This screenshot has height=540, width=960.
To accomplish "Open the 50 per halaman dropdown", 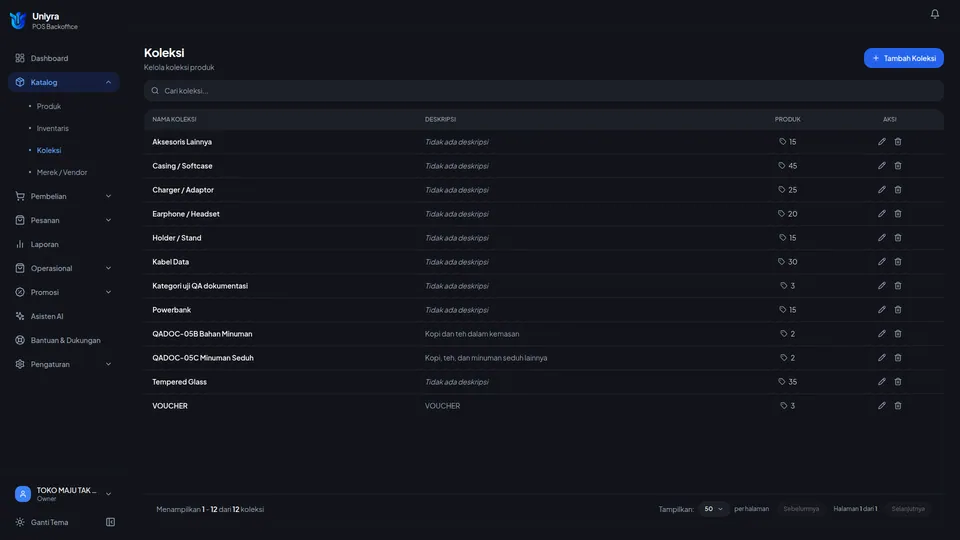I will pyautogui.click(x=713, y=509).
